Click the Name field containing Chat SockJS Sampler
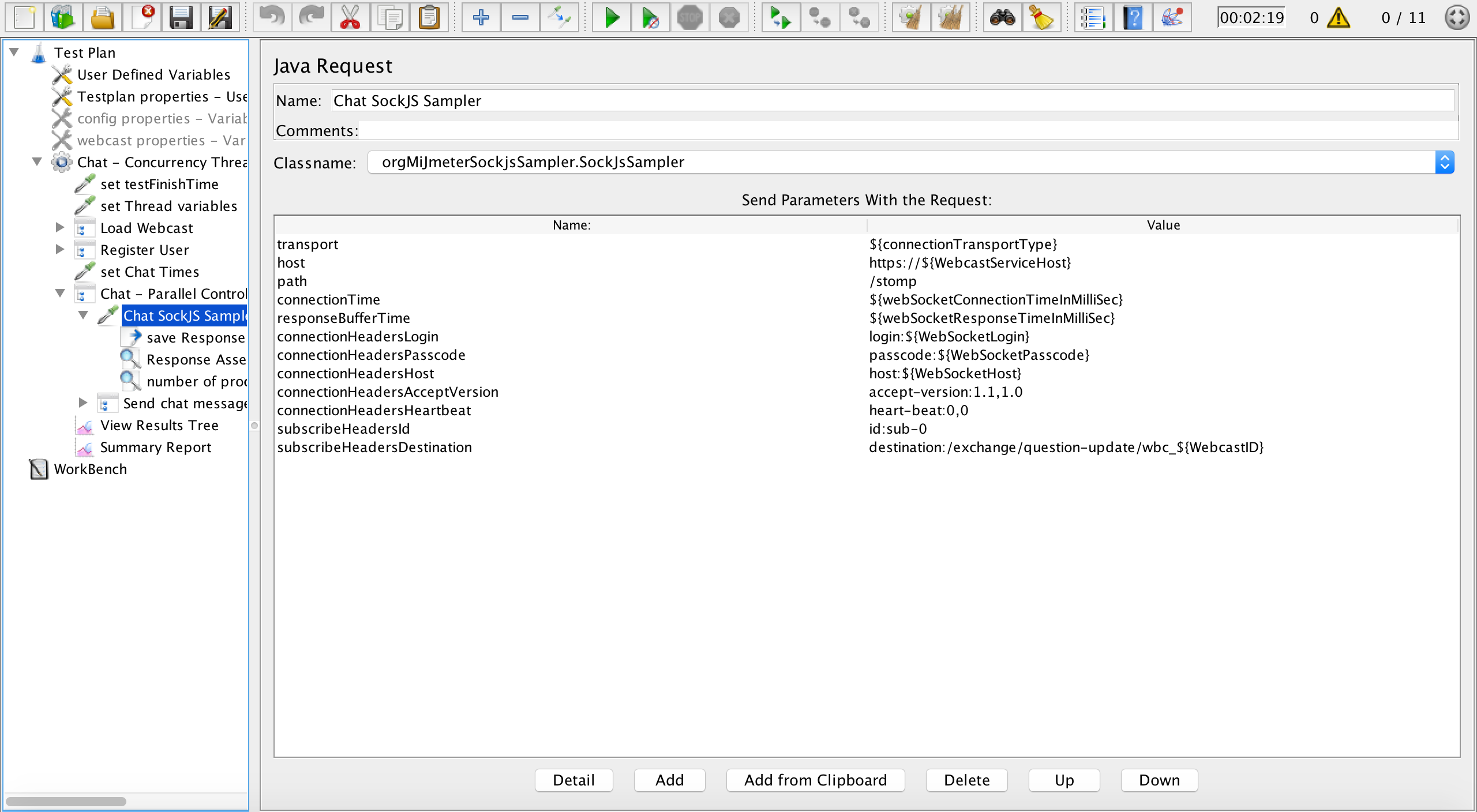The height and width of the screenshot is (812, 1477). pos(892,101)
